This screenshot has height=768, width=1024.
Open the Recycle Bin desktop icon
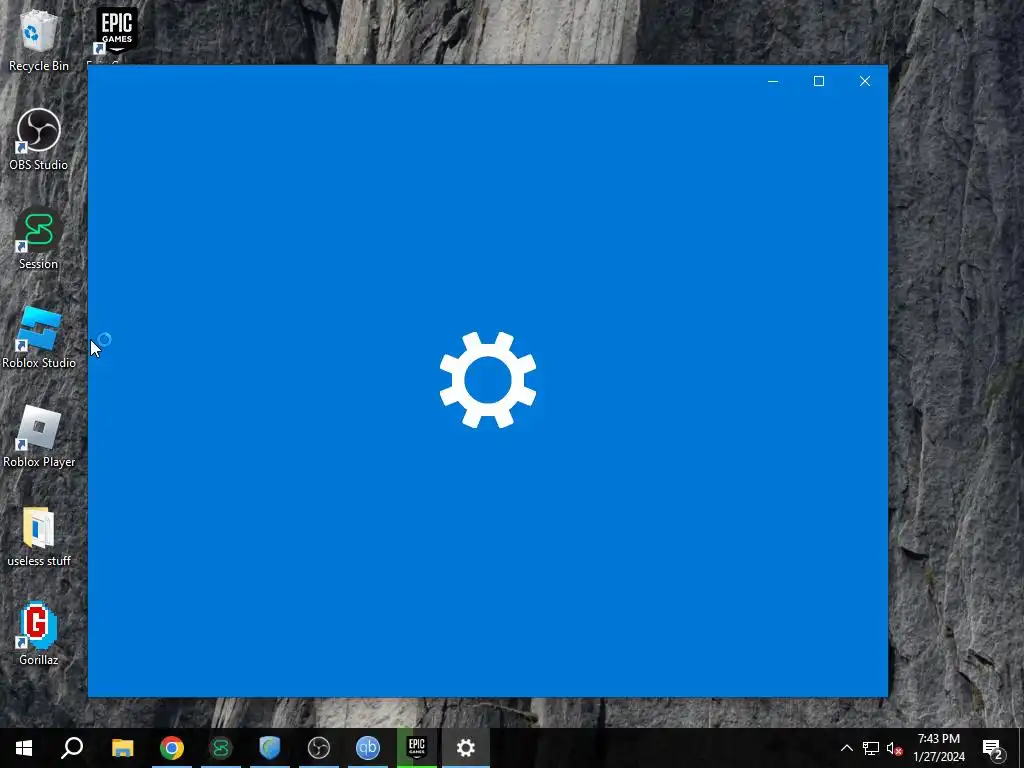pyautogui.click(x=39, y=42)
